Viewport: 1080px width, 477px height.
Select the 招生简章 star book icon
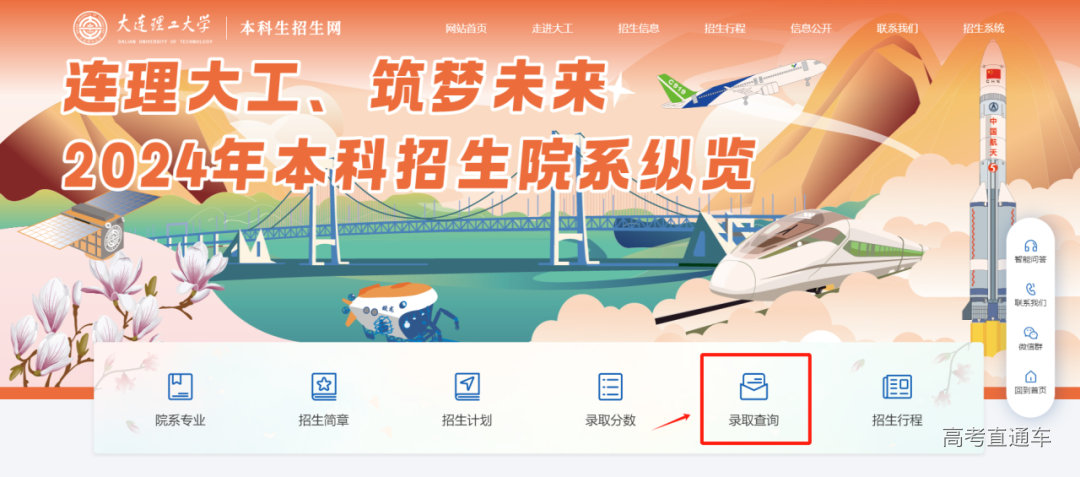324,387
